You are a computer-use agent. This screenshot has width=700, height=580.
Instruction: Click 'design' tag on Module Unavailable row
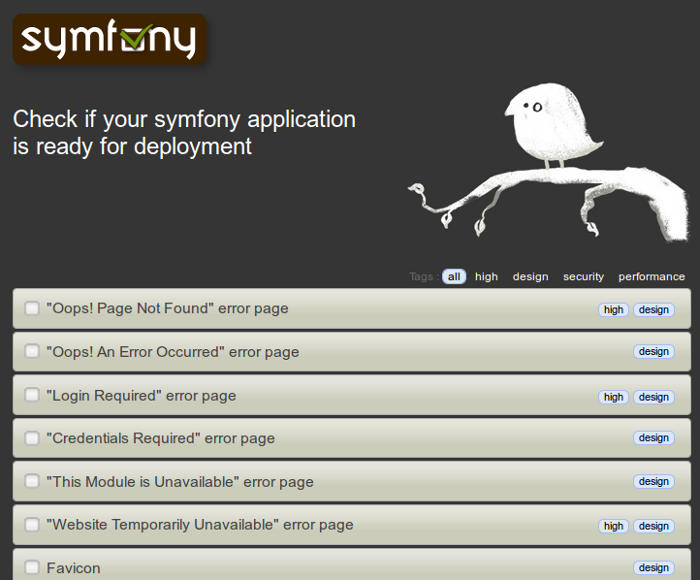pyautogui.click(x=654, y=481)
